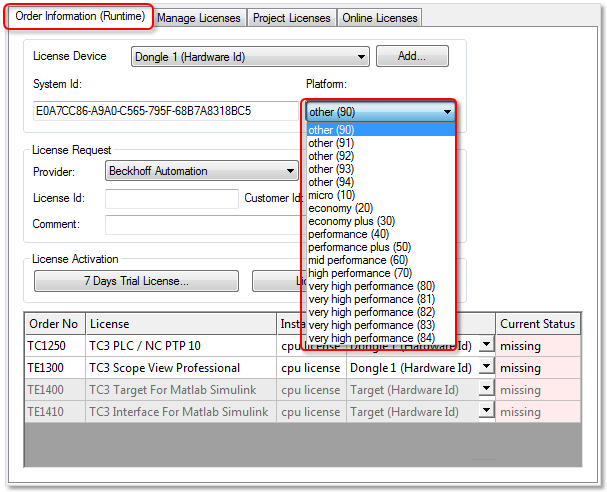Select TC3 Interface For Matlab Simulink cell

(181, 411)
